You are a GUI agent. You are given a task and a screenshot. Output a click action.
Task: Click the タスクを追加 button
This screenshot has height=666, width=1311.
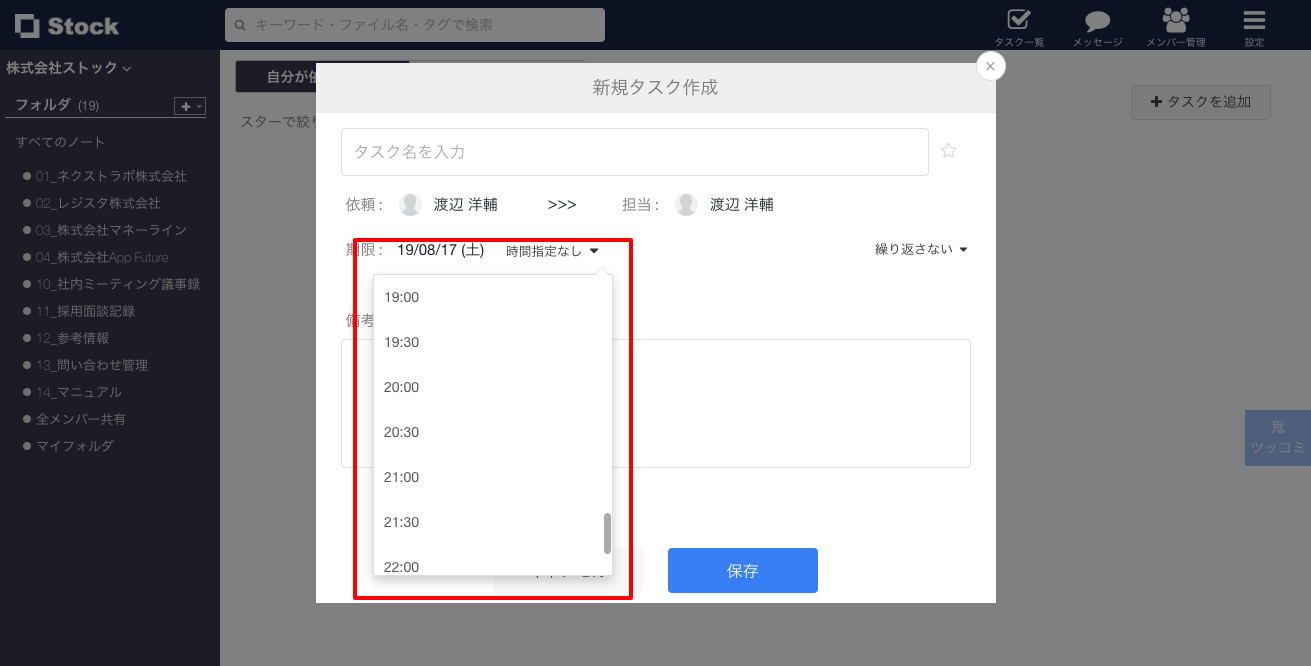(1200, 102)
